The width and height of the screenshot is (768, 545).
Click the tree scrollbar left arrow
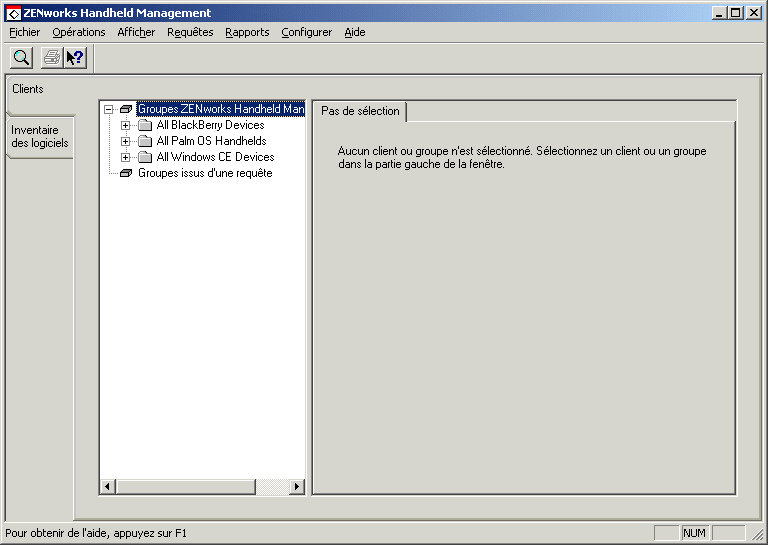108,487
